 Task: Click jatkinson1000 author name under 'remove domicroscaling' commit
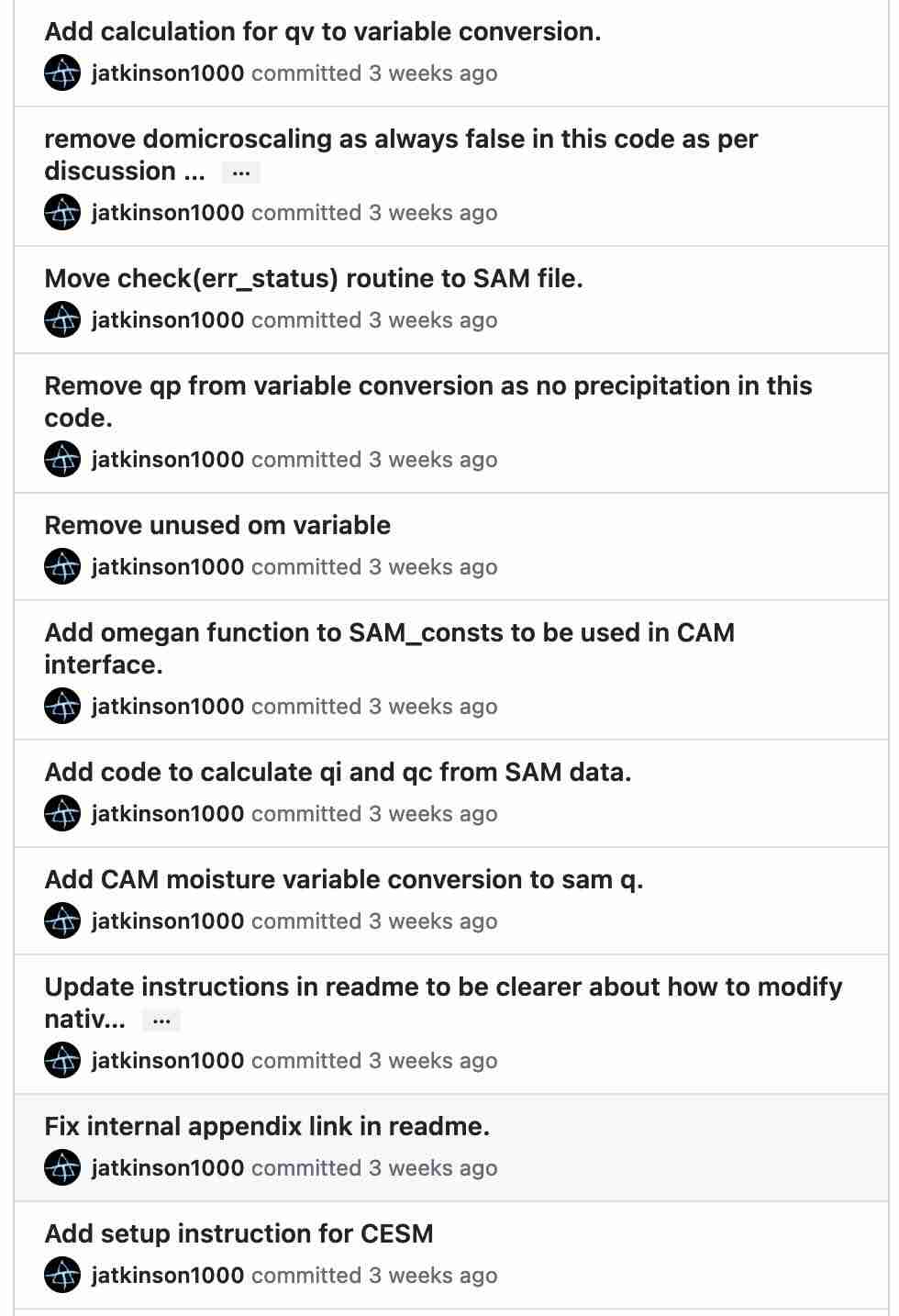click(x=168, y=213)
